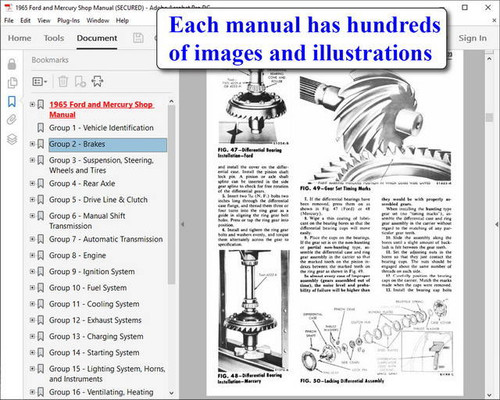Click the document scrollbar thumb

tap(489, 118)
